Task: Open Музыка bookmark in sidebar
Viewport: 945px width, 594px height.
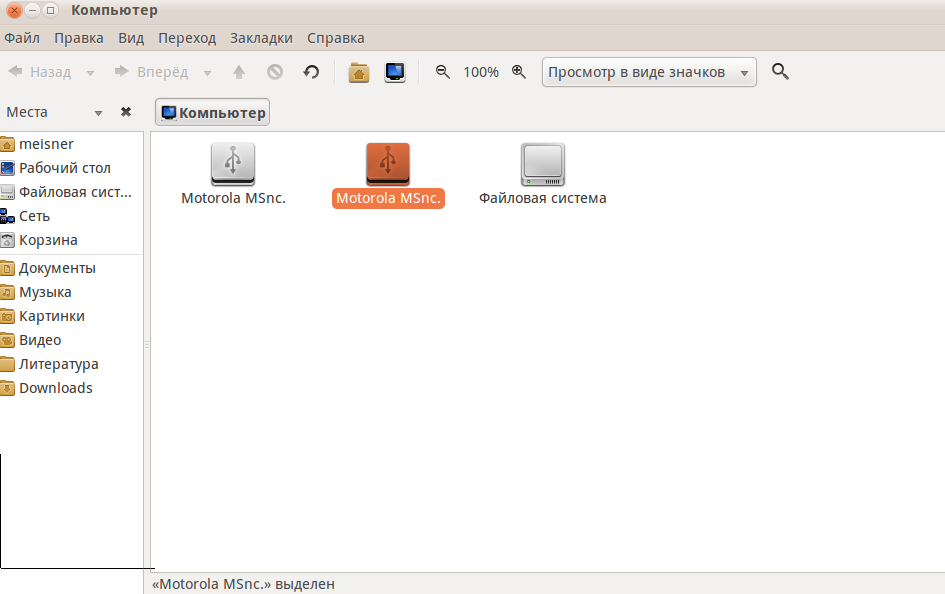Action: (71, 292)
